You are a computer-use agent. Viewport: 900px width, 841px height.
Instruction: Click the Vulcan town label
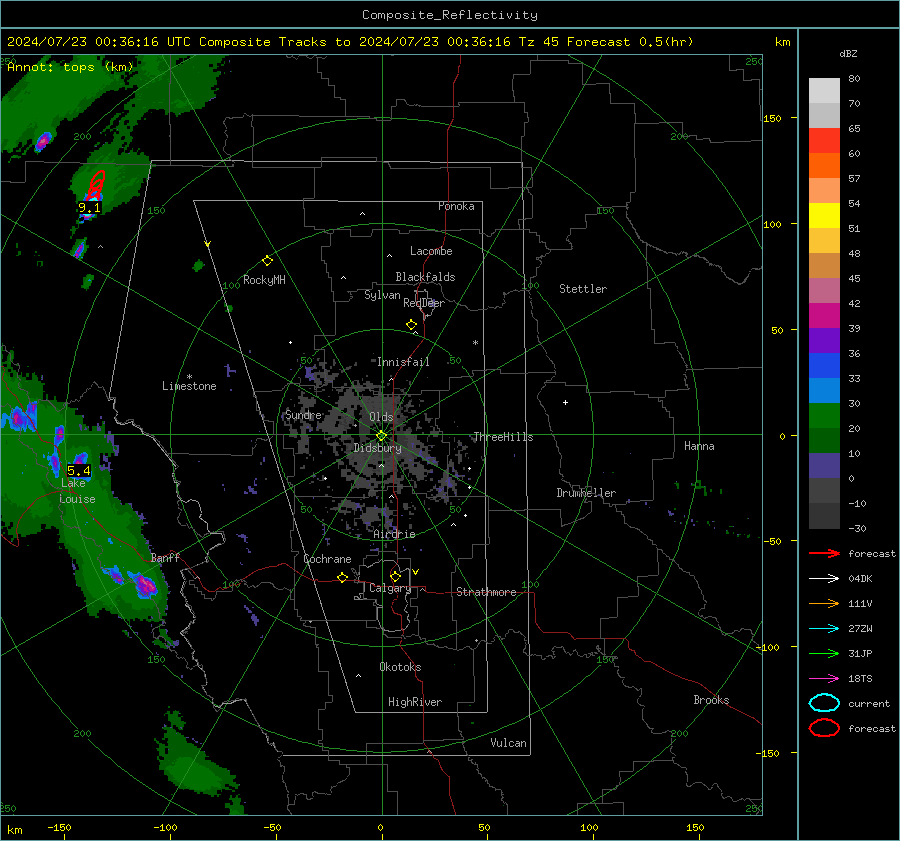tap(508, 743)
